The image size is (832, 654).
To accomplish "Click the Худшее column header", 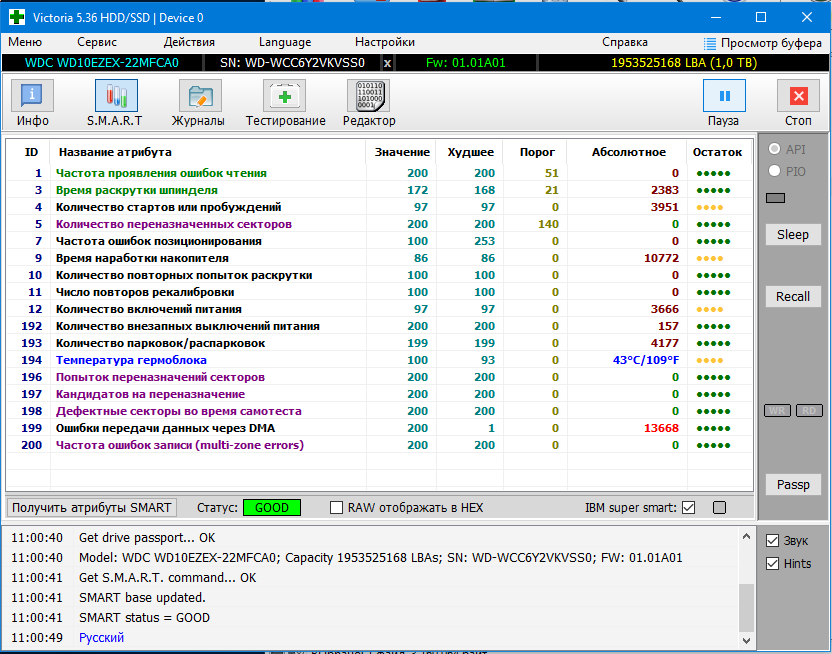I will (x=470, y=152).
